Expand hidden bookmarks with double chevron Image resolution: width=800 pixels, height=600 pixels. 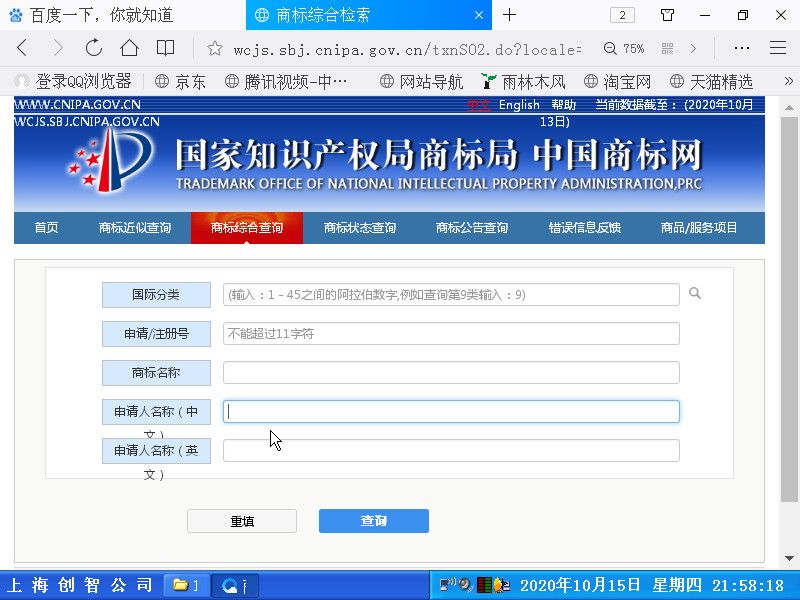(x=787, y=81)
